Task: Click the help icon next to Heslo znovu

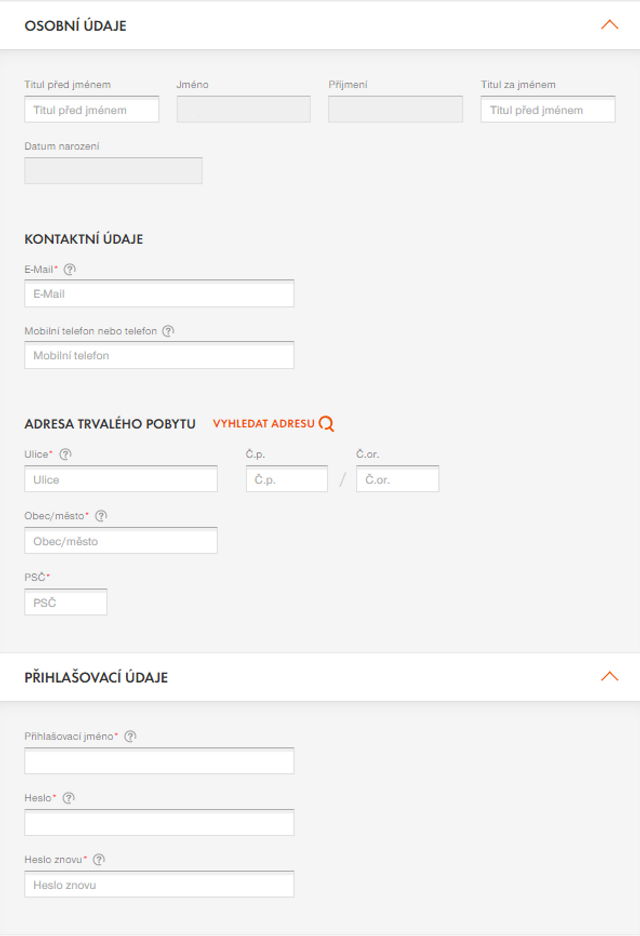Action: pyautogui.click(x=99, y=859)
